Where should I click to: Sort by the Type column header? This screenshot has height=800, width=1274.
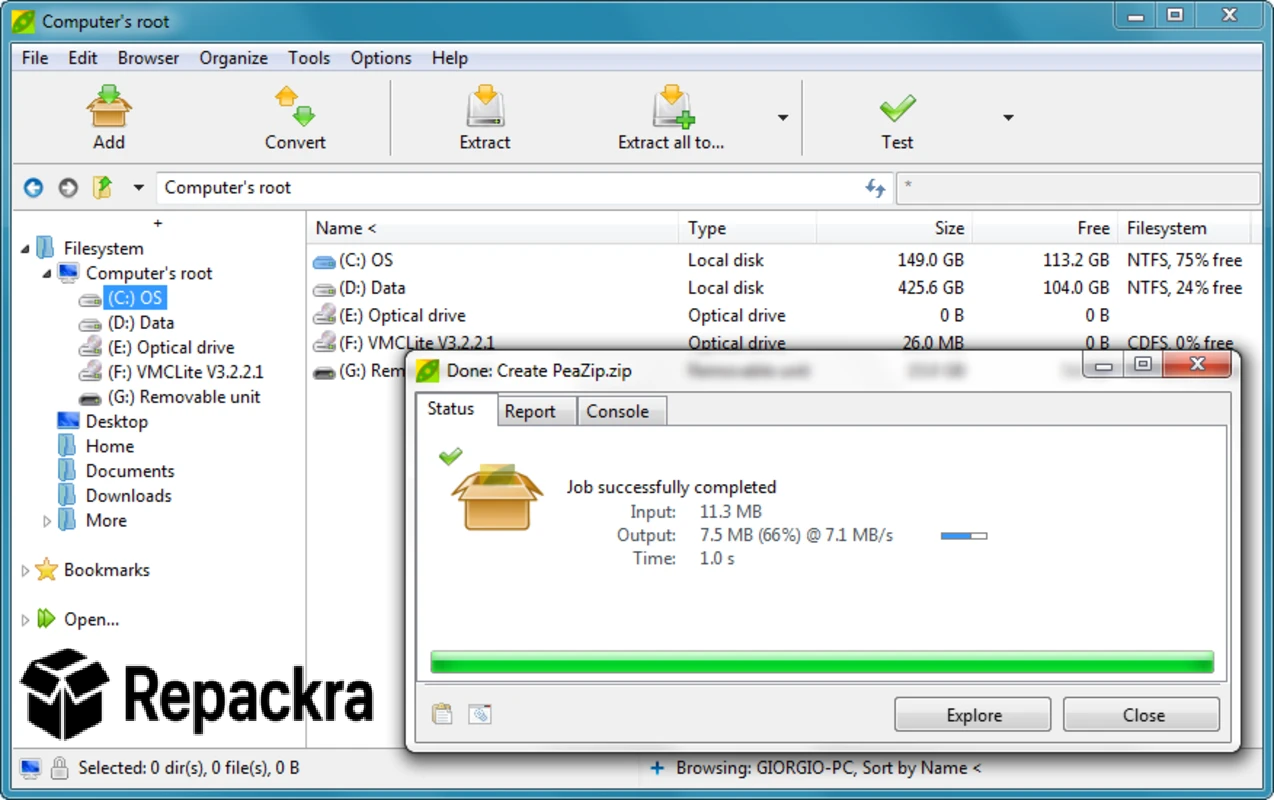pyautogui.click(x=748, y=228)
